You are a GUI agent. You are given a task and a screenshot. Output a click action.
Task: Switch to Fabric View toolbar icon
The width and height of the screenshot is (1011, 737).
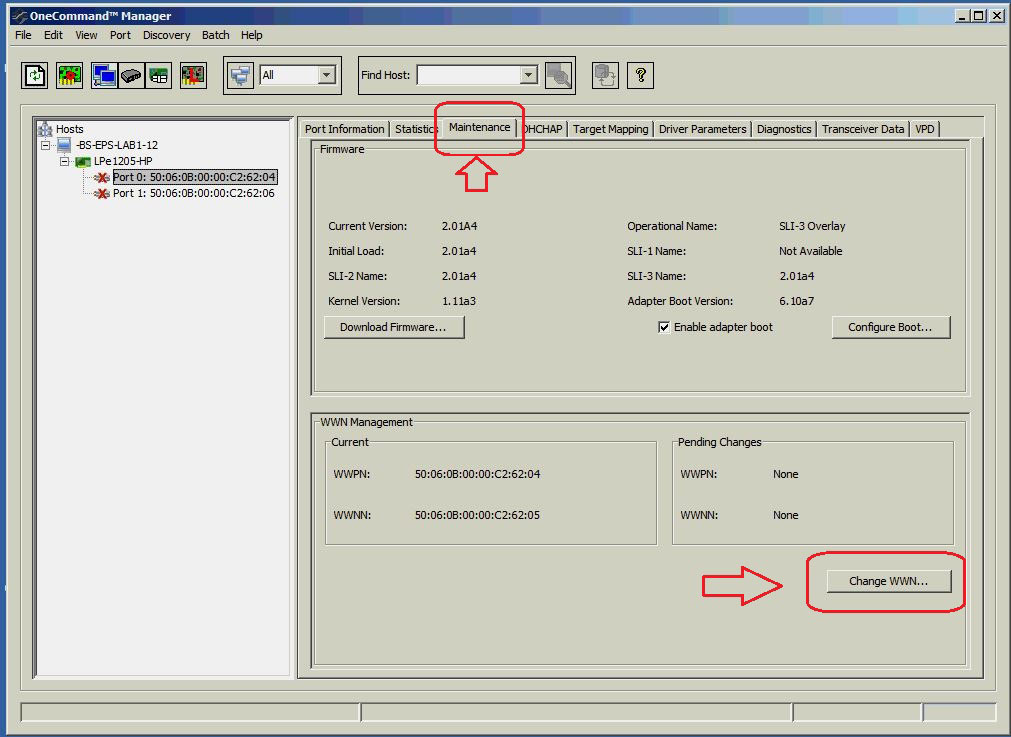tap(132, 75)
